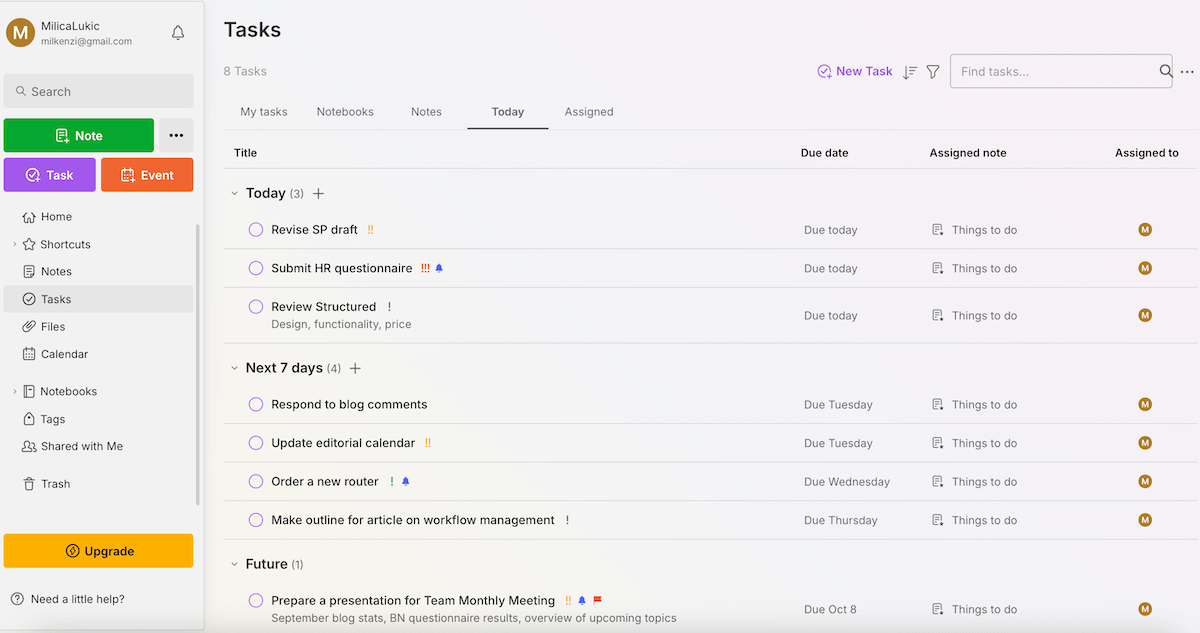Click the Find tasks search field
This screenshot has width=1200, height=633.
tap(1050, 71)
